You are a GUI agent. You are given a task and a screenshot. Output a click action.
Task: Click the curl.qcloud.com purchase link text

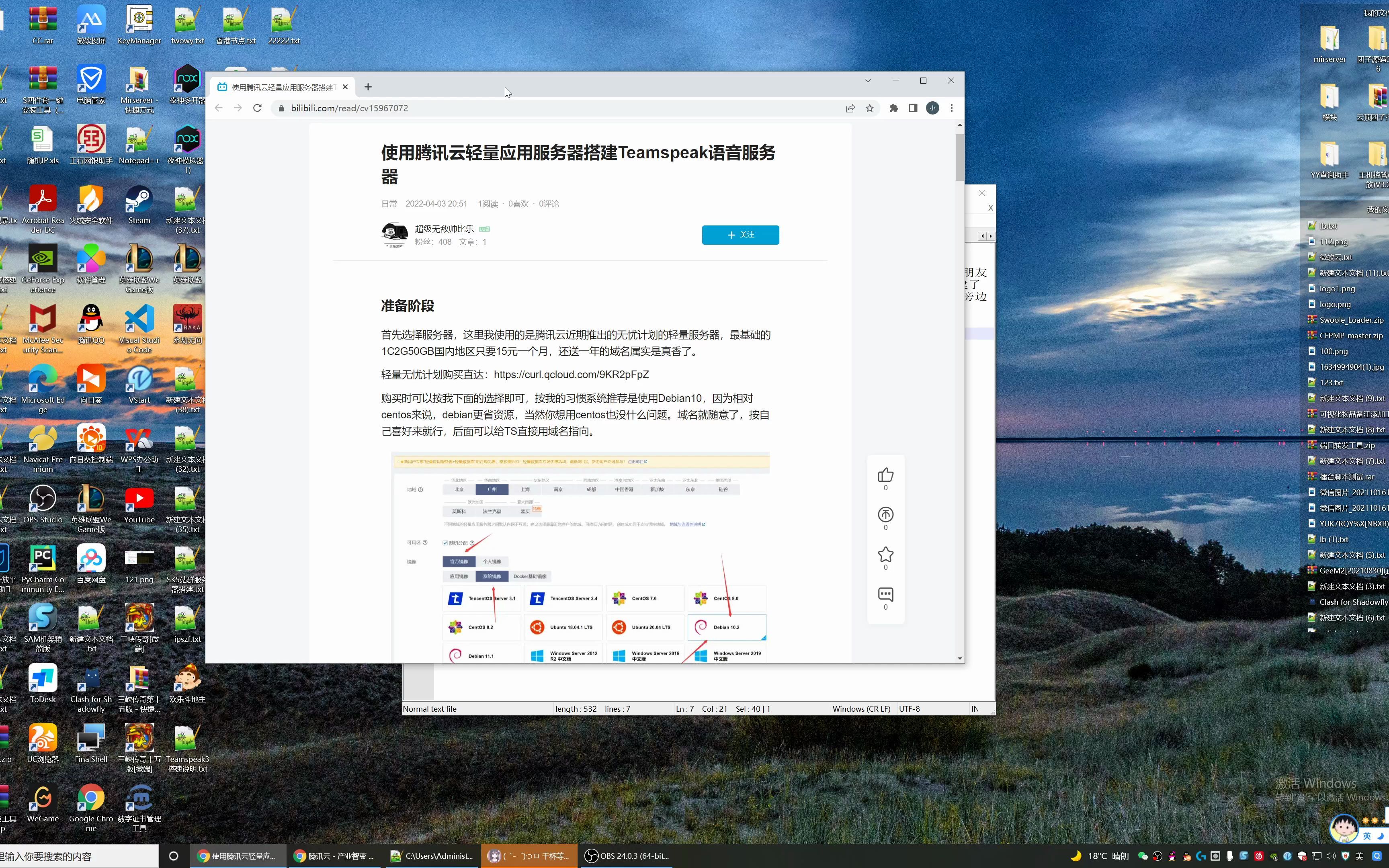point(571,374)
